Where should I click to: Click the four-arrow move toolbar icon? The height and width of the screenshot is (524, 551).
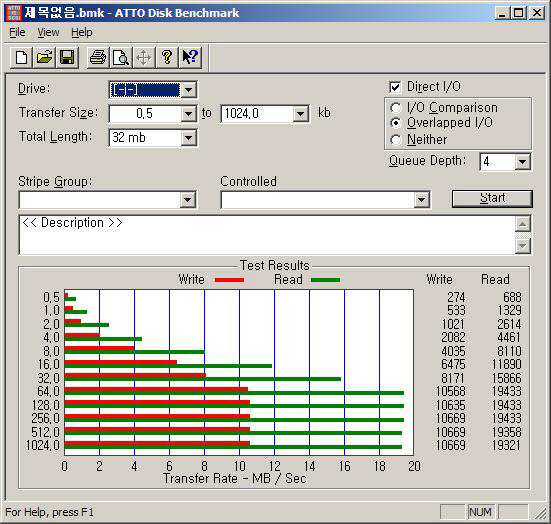tap(144, 57)
